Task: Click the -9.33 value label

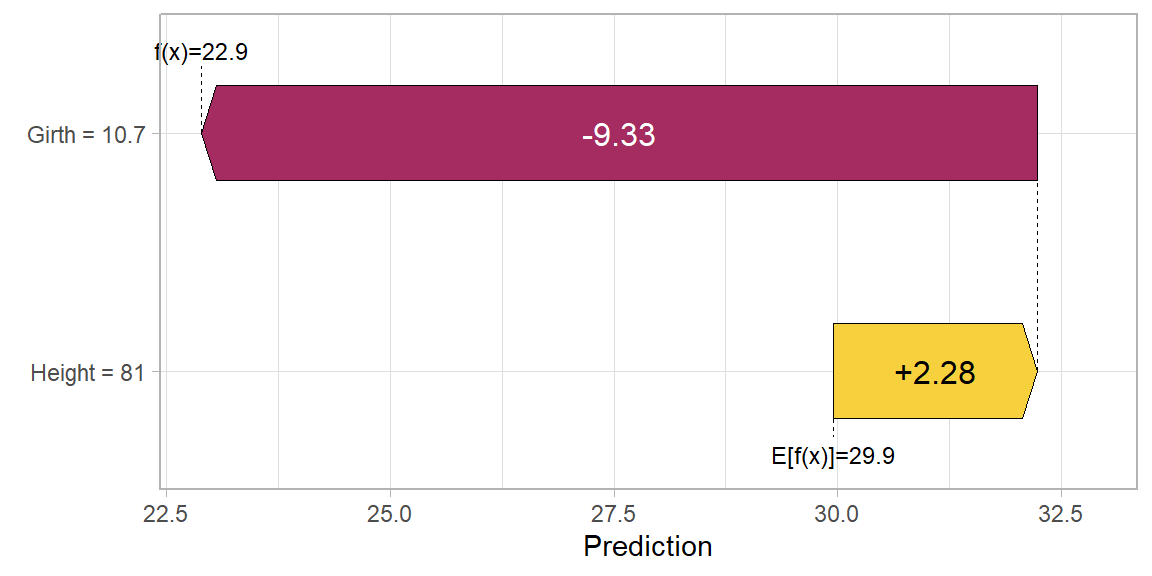Action: tap(618, 135)
